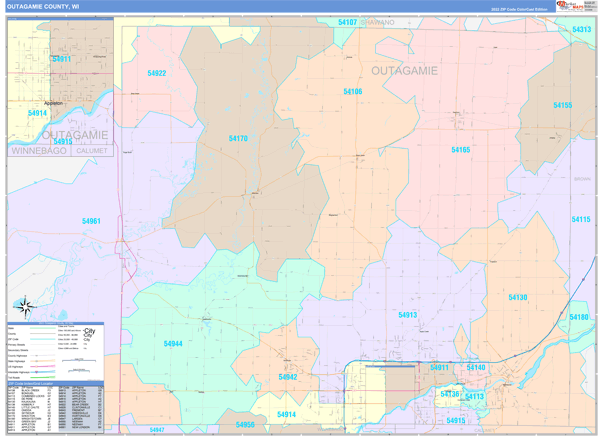The width and height of the screenshot is (600, 436).
Task: Click the 54961 ZIP code label
Action: tap(91, 221)
